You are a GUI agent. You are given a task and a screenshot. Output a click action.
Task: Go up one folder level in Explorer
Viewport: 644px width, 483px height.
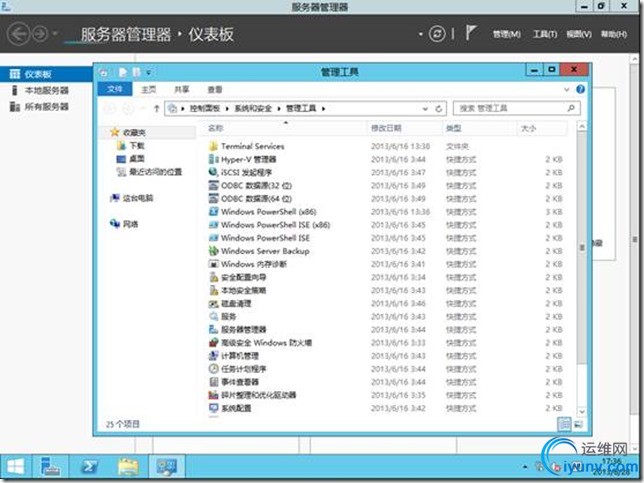156,109
